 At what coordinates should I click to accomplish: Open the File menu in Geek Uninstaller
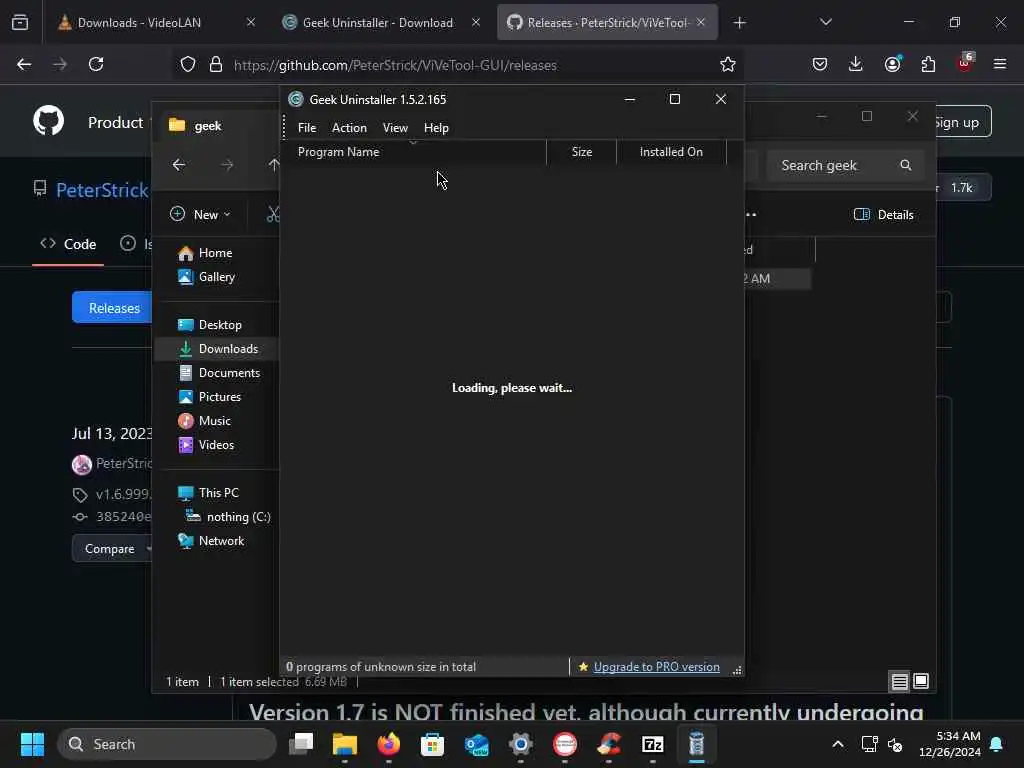click(306, 128)
